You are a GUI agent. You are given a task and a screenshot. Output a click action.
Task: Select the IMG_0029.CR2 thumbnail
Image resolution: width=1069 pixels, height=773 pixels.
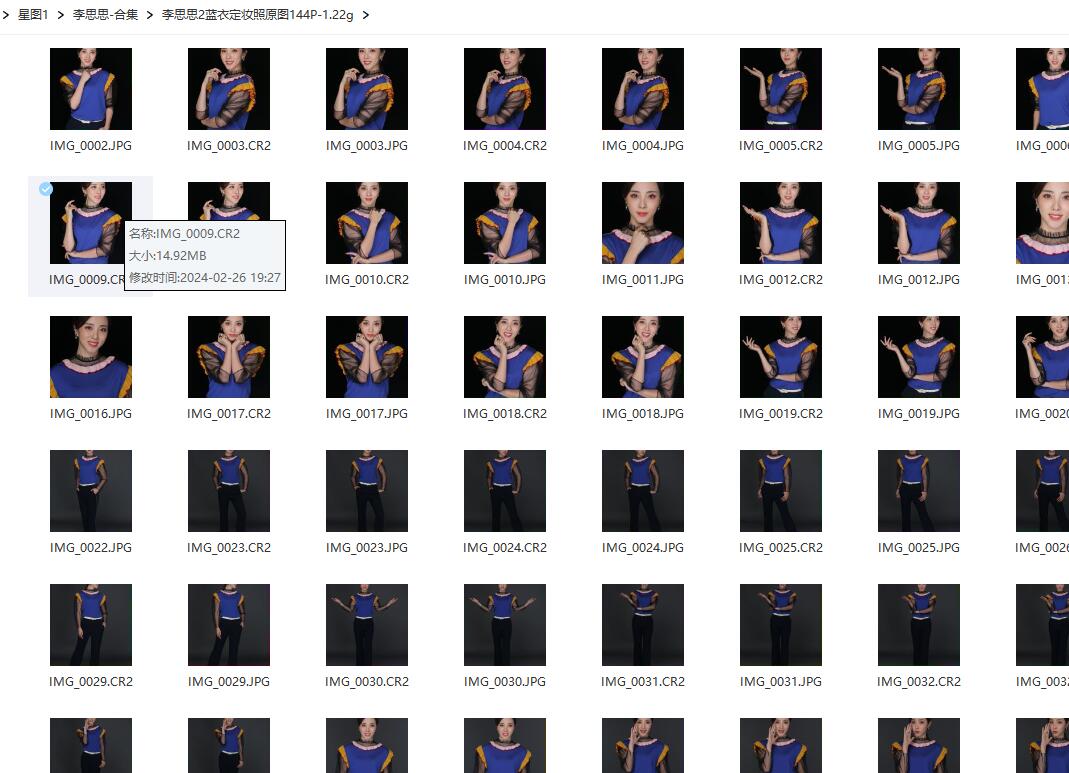pyautogui.click(x=91, y=624)
